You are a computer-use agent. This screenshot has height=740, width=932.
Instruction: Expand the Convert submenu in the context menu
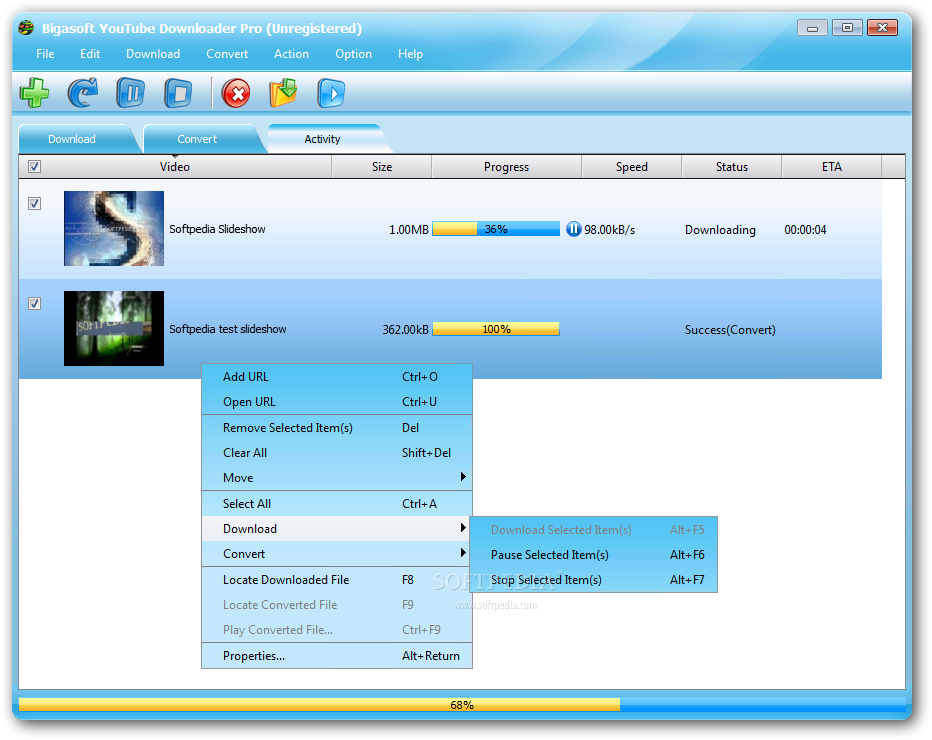click(x=336, y=553)
